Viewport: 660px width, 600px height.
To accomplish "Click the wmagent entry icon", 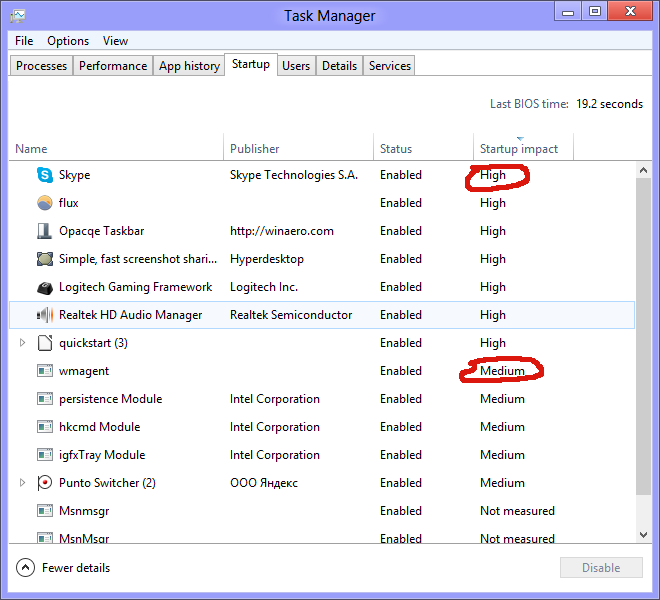I will 45,371.
